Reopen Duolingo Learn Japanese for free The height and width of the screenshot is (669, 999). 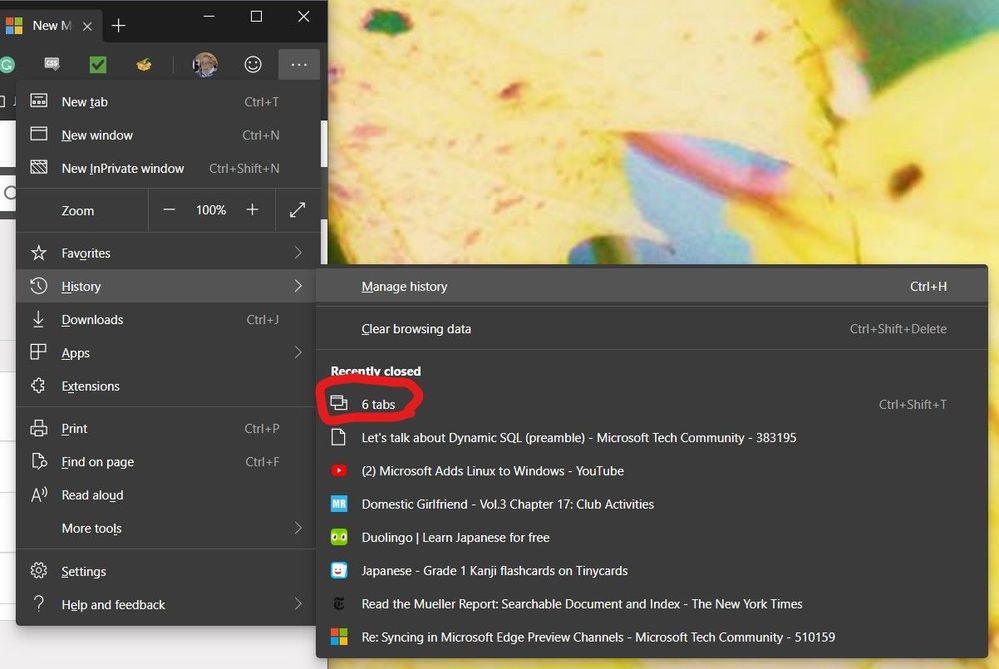(x=652, y=537)
